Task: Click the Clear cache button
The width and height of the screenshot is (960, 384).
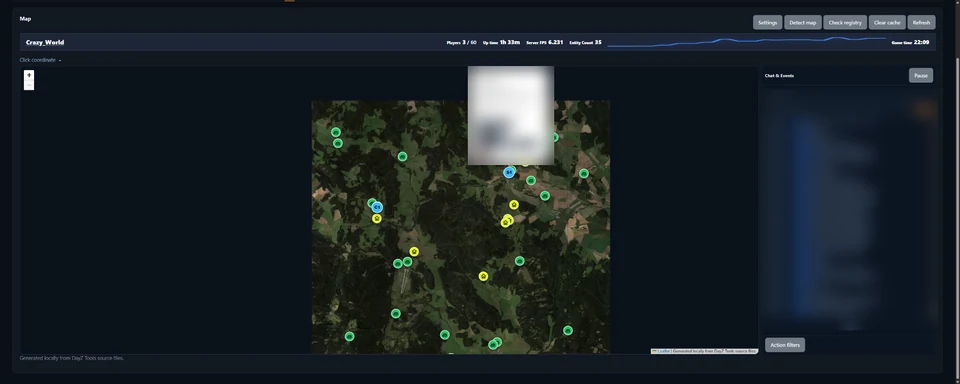Action: 887,23
